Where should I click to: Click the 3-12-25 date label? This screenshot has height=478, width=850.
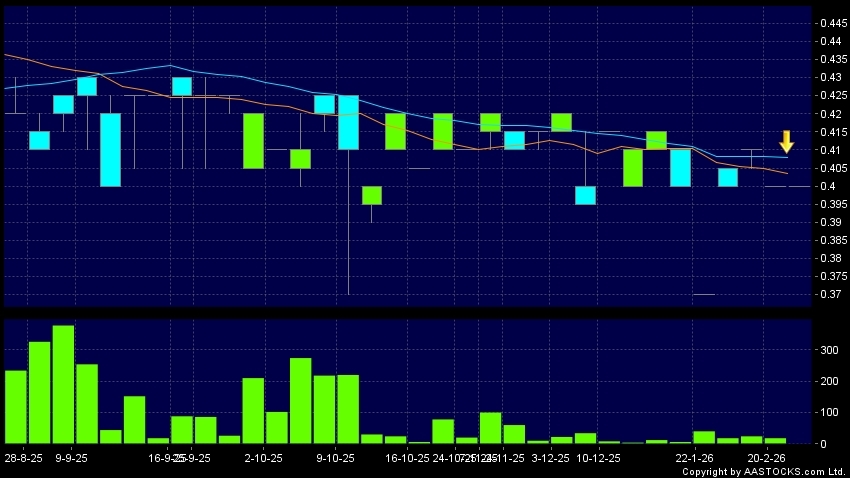(x=551, y=457)
